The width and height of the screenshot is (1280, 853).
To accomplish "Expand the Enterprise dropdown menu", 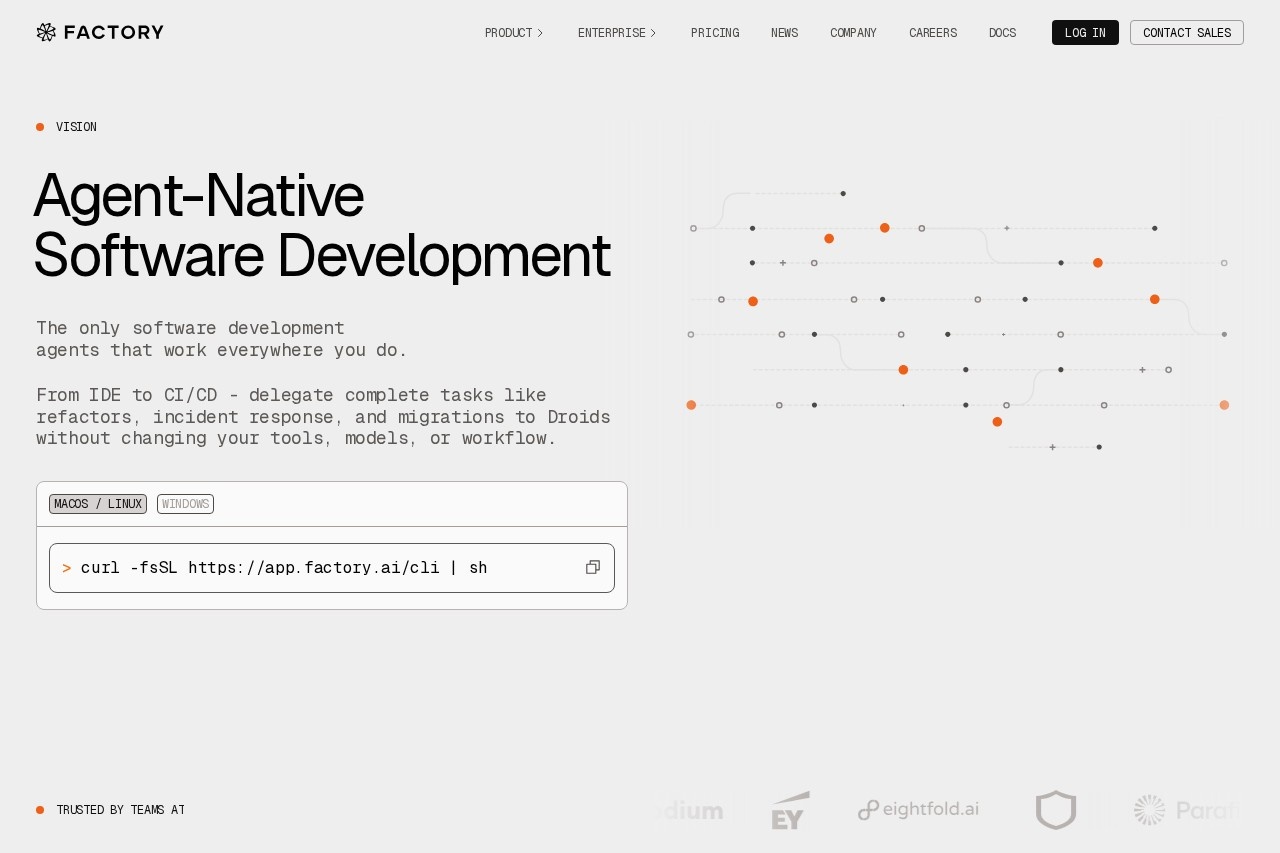I will pyautogui.click(x=616, y=33).
